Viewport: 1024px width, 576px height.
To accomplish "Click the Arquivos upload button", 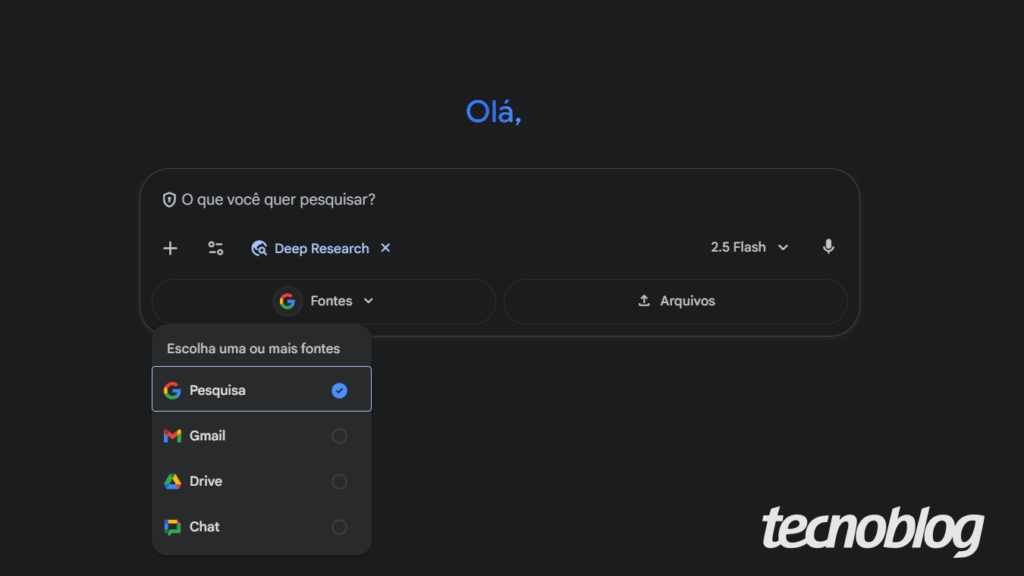I will 676,301.
